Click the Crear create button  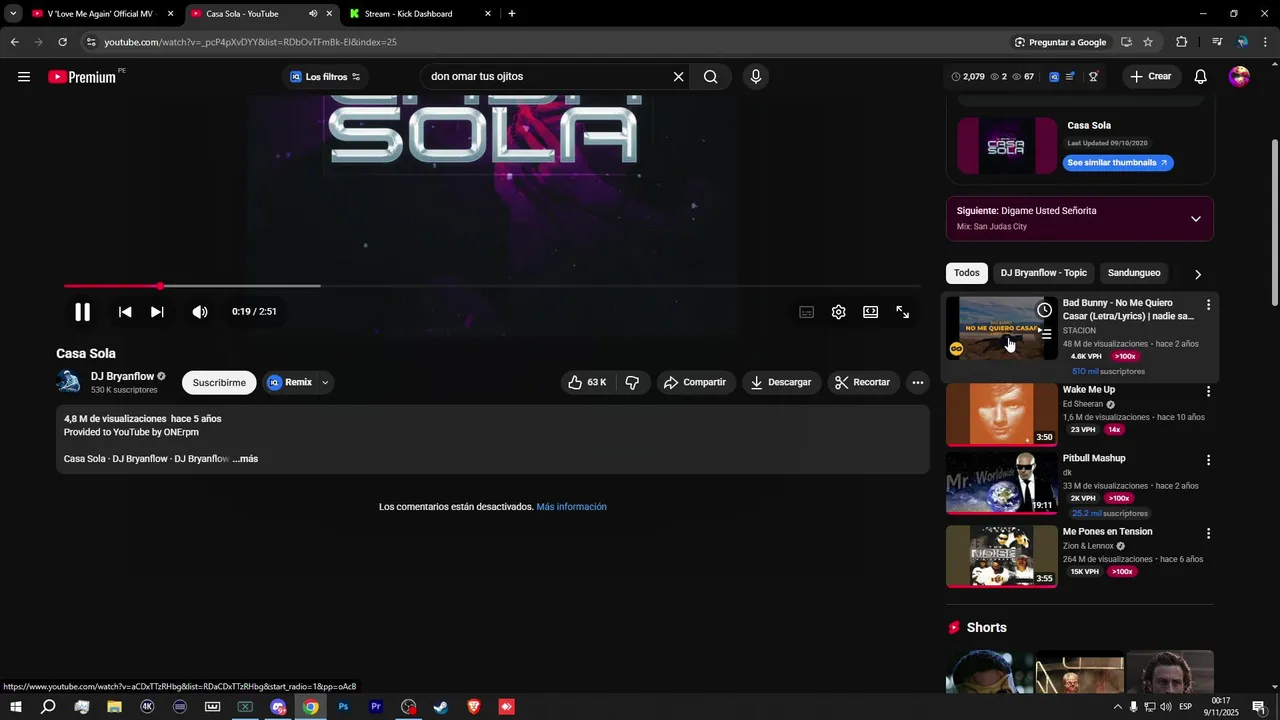click(x=1150, y=77)
